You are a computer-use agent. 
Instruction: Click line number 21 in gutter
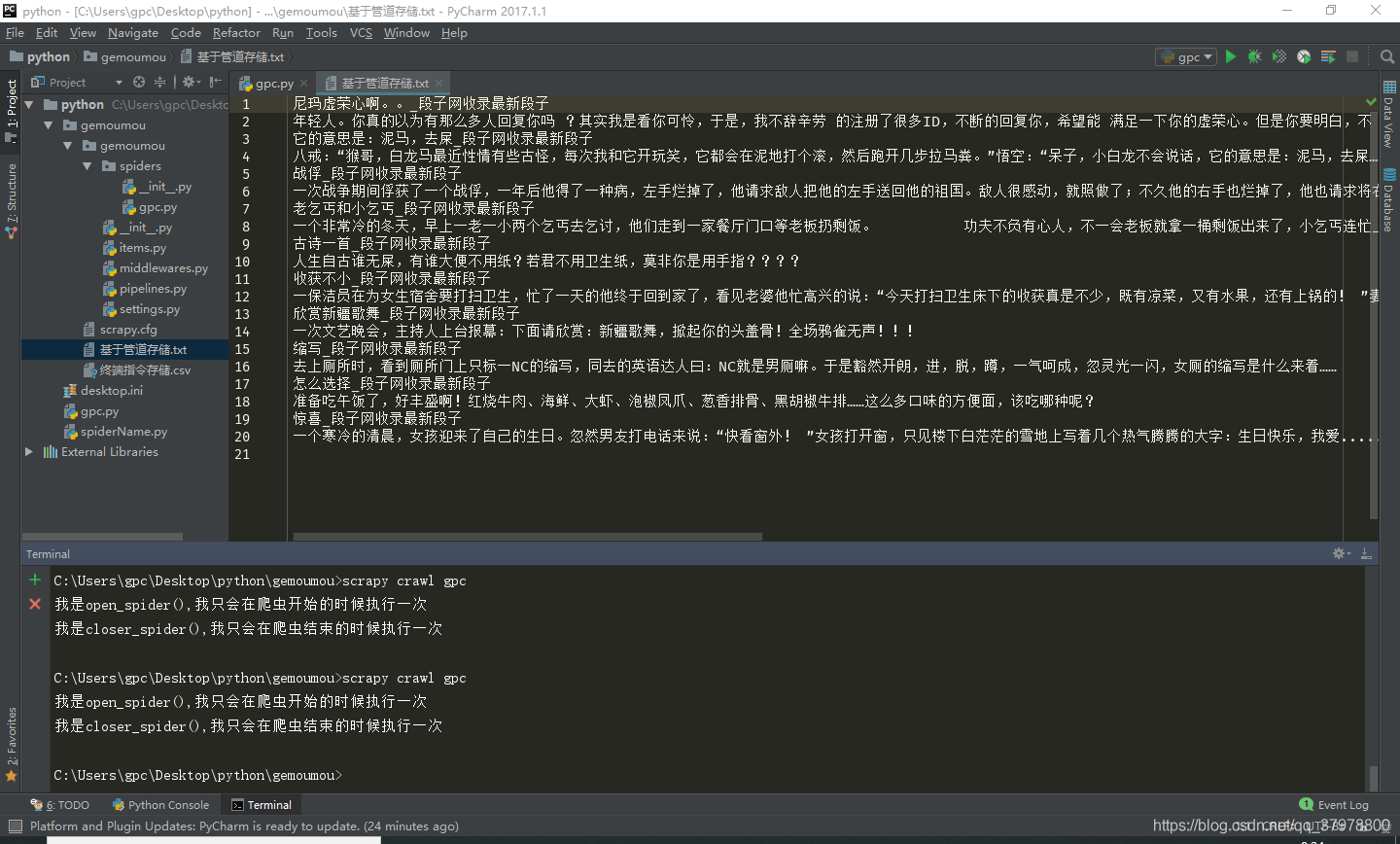click(x=242, y=454)
